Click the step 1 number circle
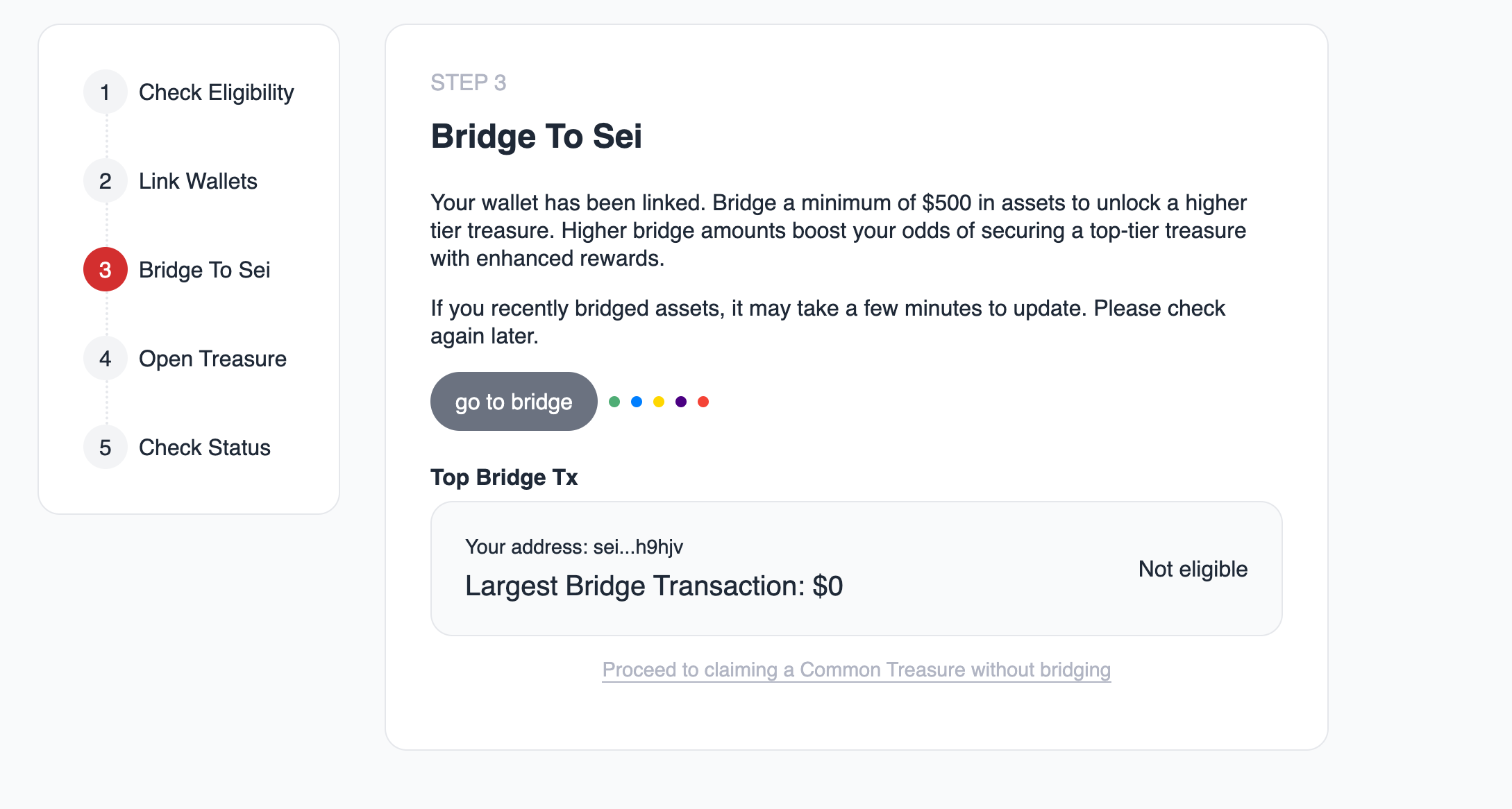The image size is (1512, 809). [x=106, y=92]
